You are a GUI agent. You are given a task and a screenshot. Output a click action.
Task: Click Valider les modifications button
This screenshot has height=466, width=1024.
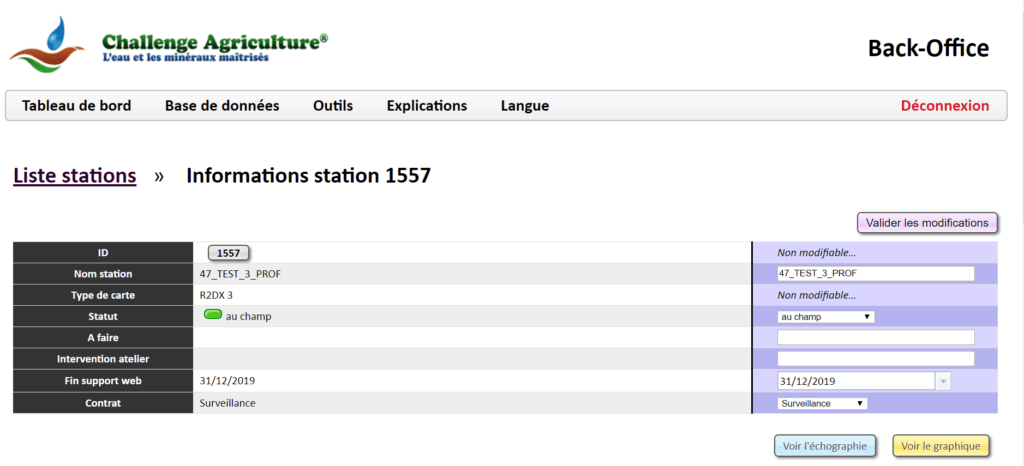927,223
